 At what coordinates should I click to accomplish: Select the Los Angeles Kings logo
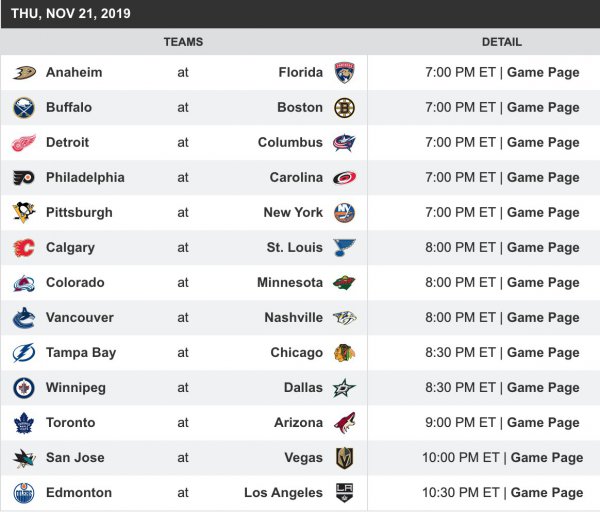click(344, 492)
